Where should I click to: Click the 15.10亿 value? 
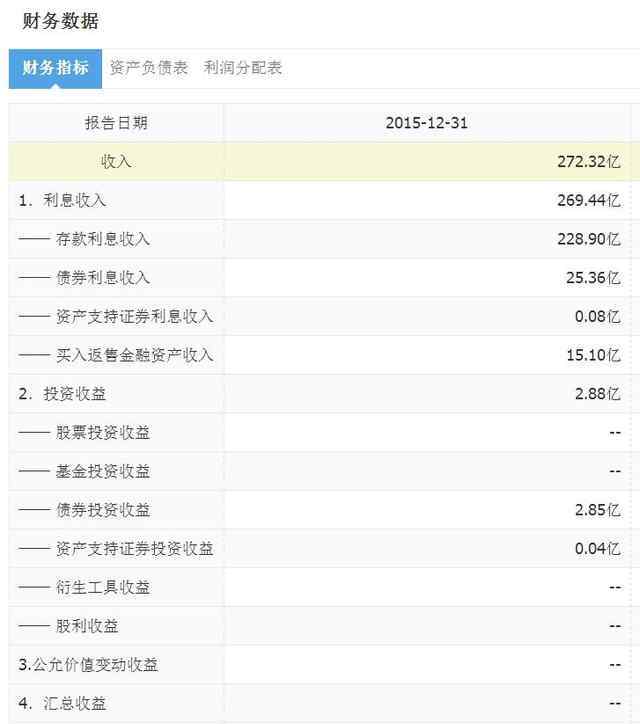[593, 355]
